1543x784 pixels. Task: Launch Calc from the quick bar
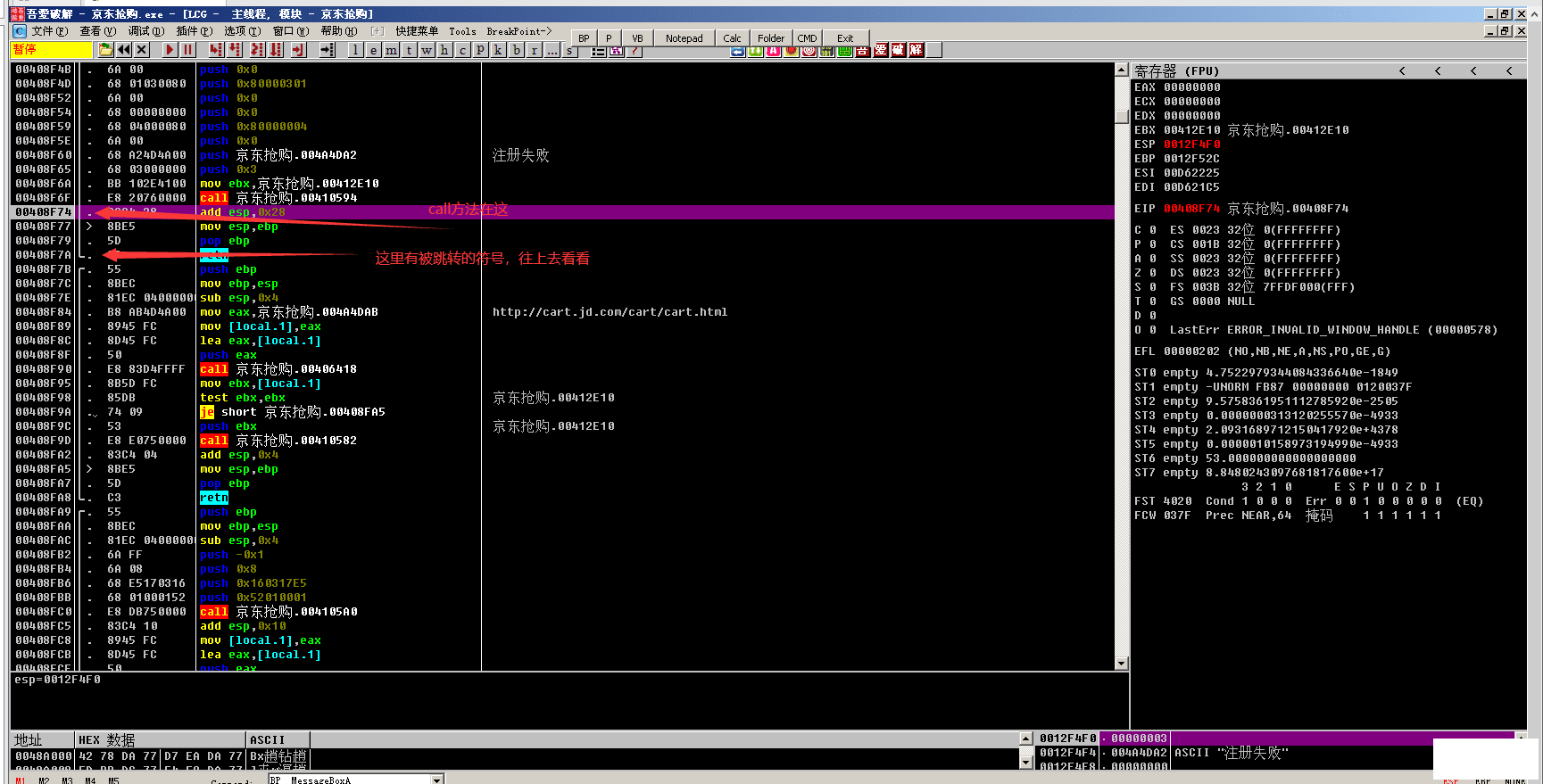[x=732, y=38]
